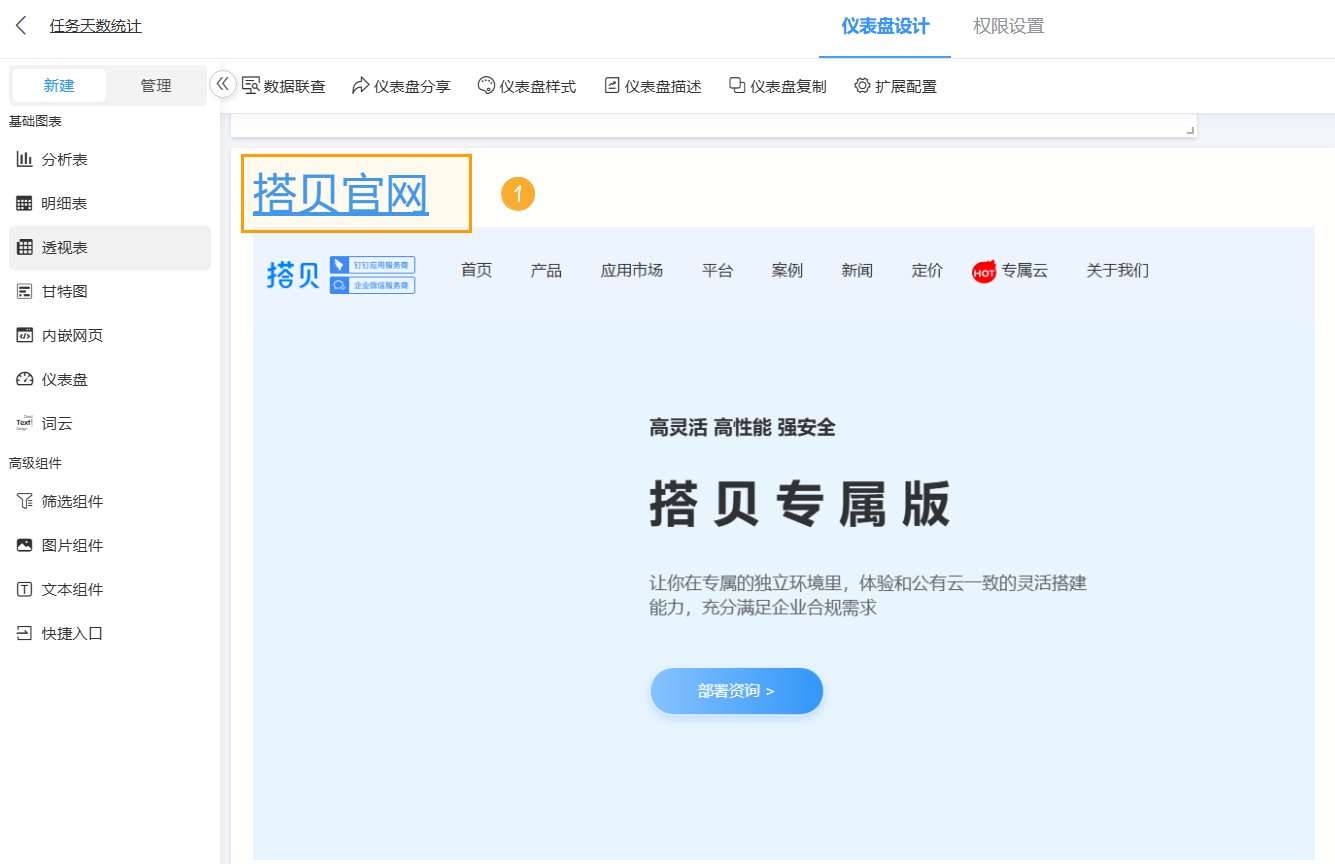The image size is (1335, 864).
Task: Collapse the left component panel
Action: [x=222, y=86]
